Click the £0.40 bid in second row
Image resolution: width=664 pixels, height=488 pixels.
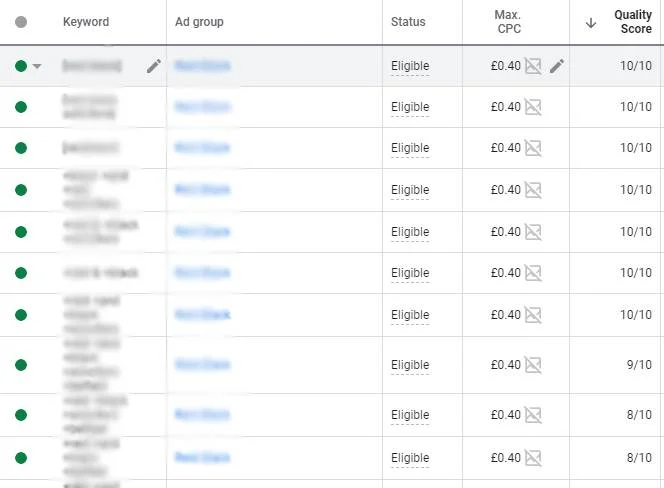tap(507, 107)
